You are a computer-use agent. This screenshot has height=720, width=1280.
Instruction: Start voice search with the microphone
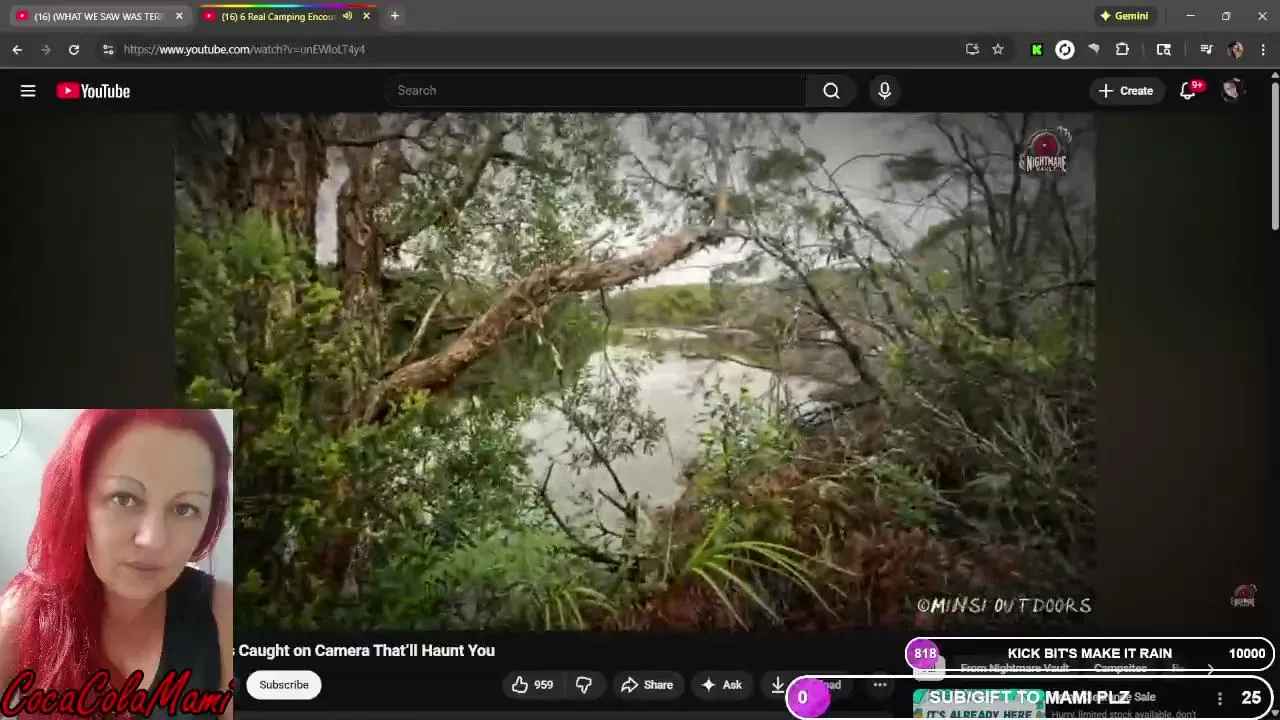click(x=884, y=91)
